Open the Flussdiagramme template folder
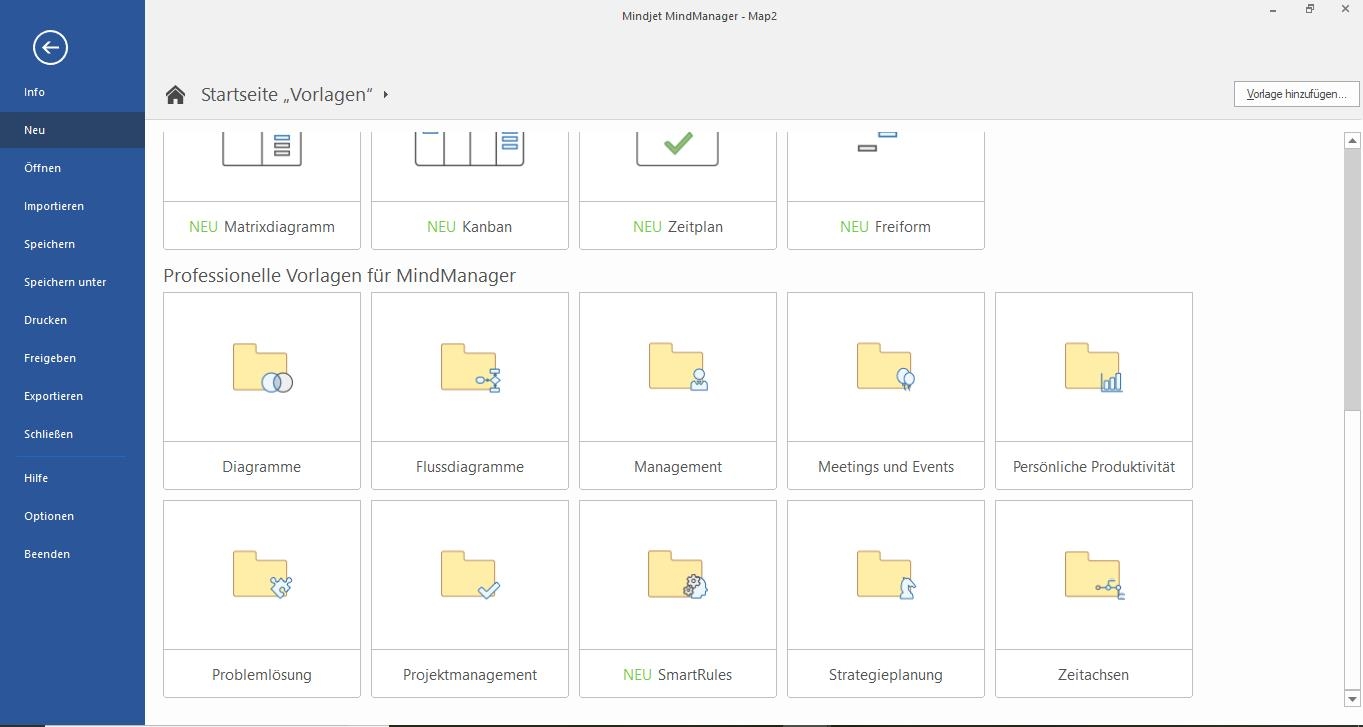The image size is (1363, 727). 470,368
